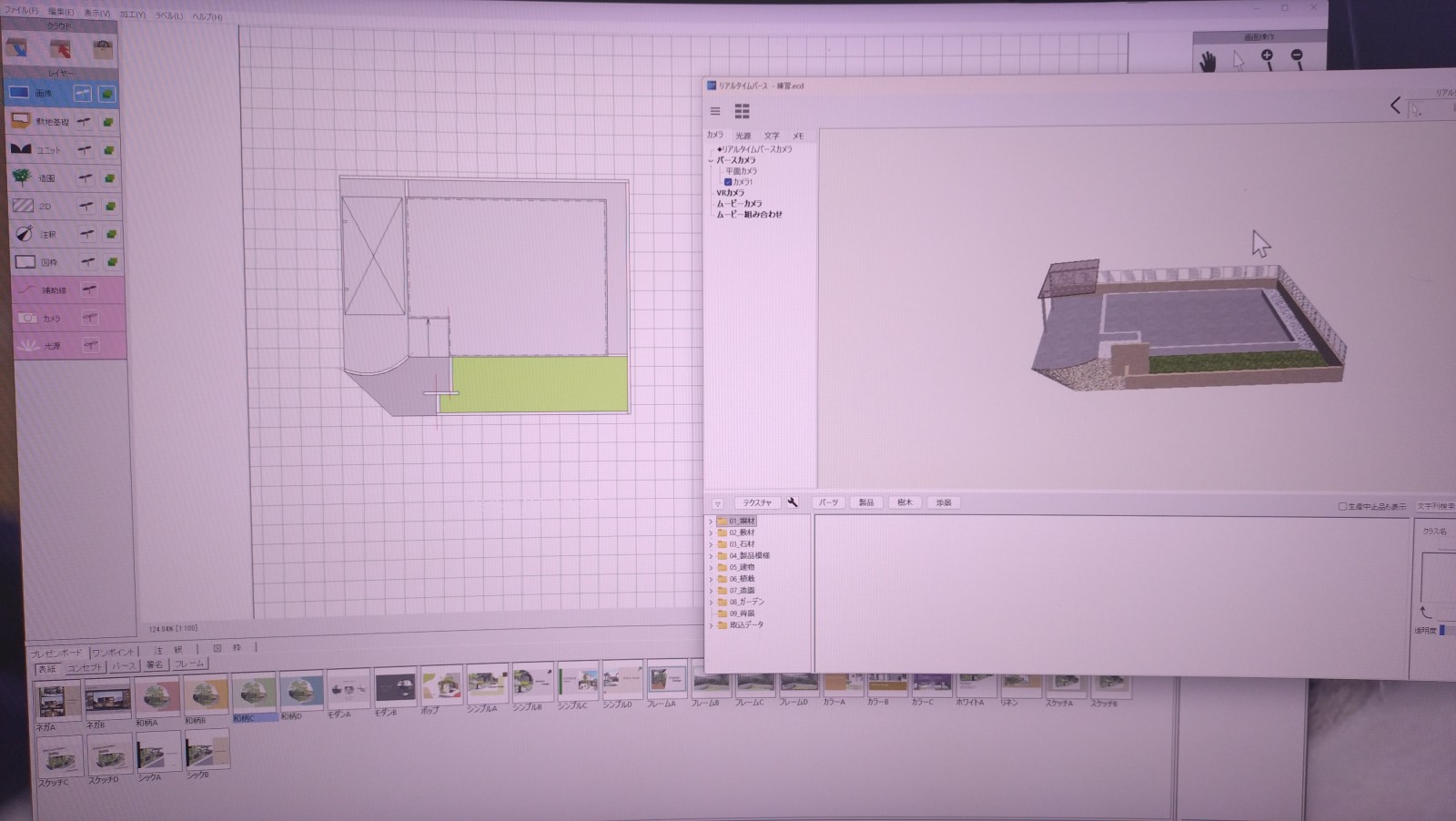The height and width of the screenshot is (821, 1456).
Task: Click the zoom in magnifier icon
Action: tap(1267, 58)
